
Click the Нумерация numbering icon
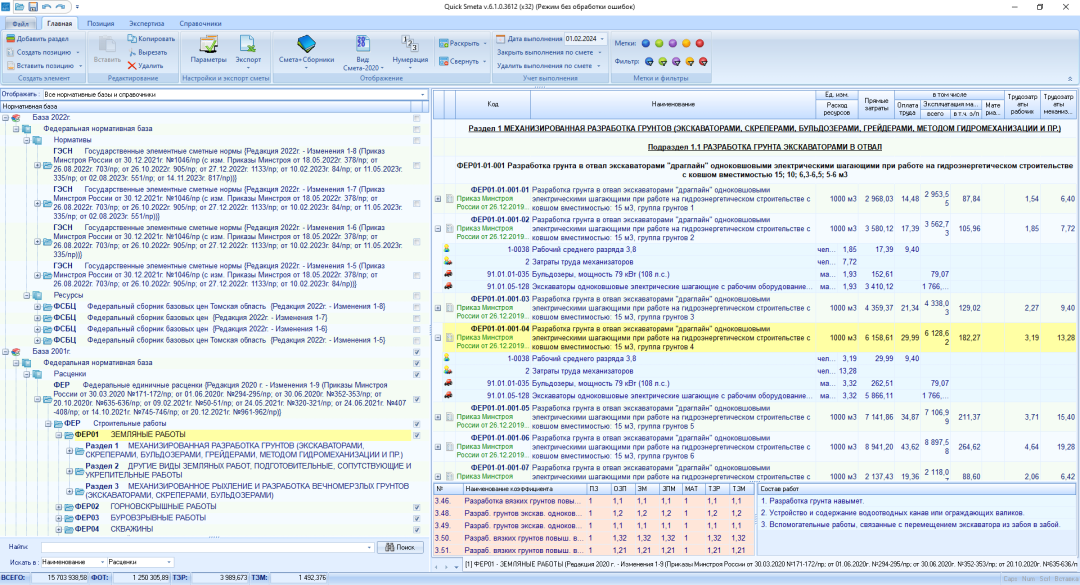point(410,44)
